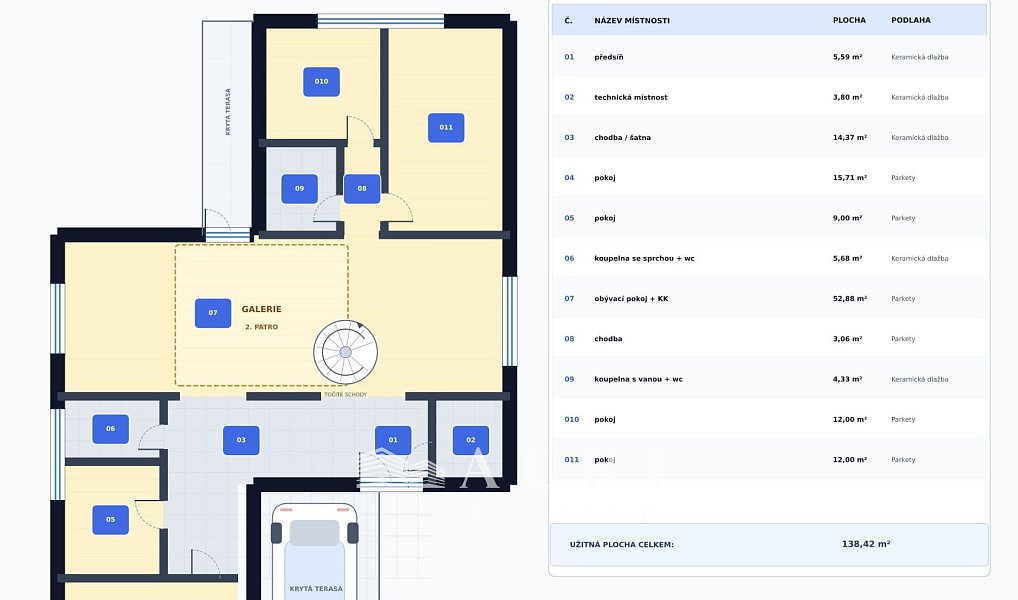This screenshot has height=600, width=1018.
Task: Click the area value '9,00 m²'
Action: (848, 218)
